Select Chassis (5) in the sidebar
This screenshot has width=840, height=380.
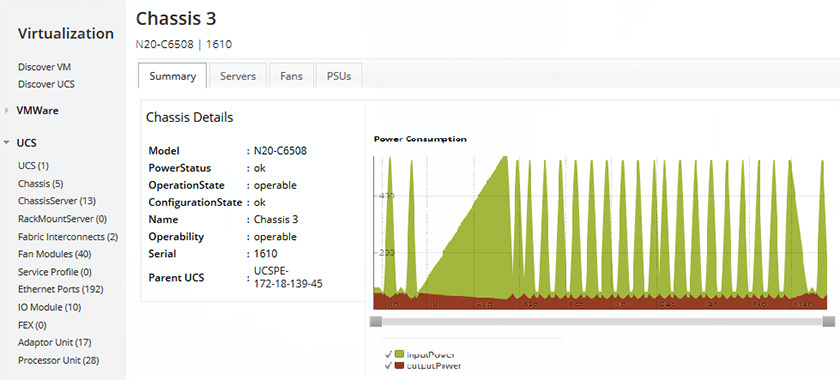(x=41, y=183)
